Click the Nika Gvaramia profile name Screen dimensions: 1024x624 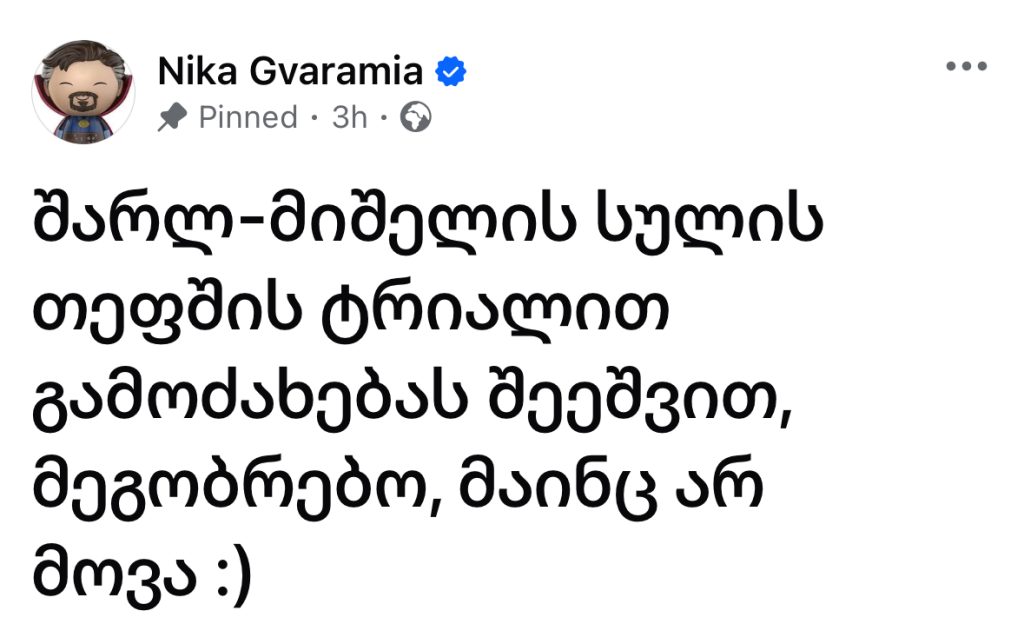290,71
